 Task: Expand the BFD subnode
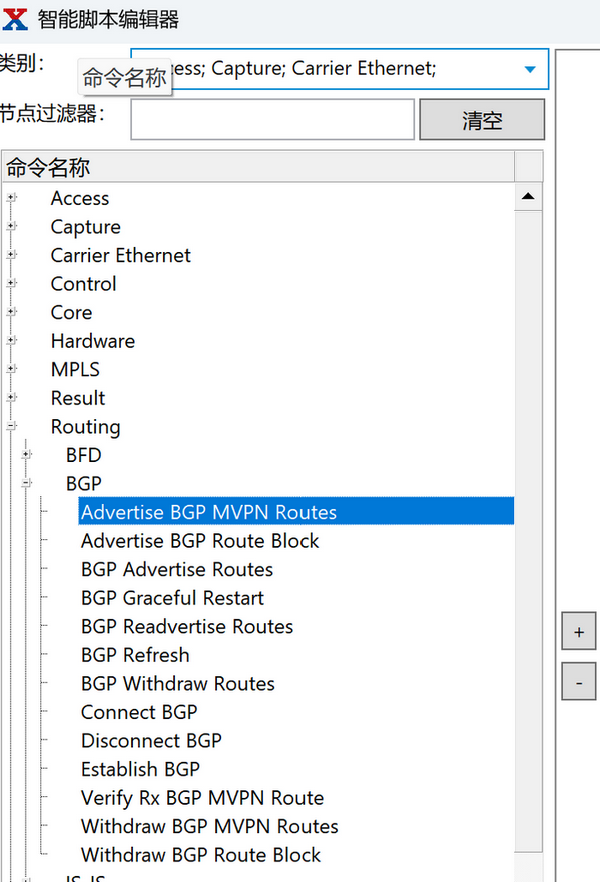tap(27, 455)
